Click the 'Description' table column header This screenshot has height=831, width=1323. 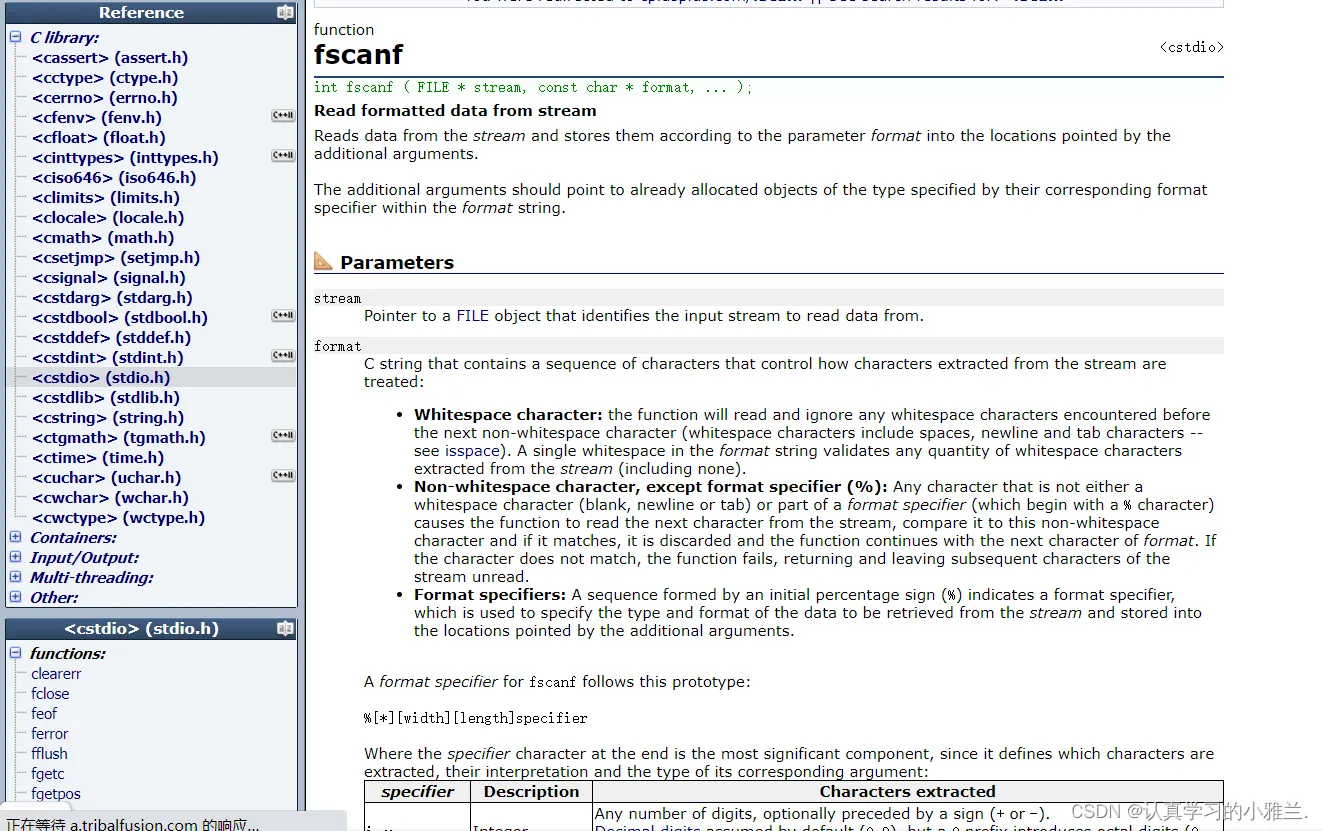[x=532, y=792]
